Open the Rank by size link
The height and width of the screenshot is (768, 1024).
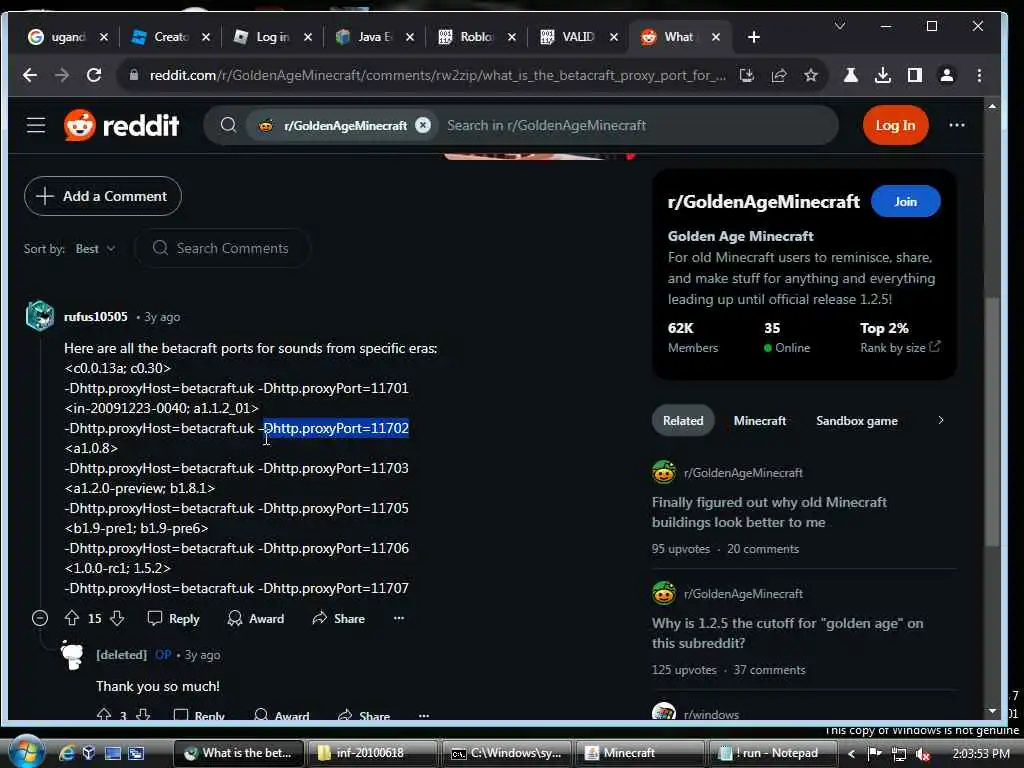[x=900, y=347]
